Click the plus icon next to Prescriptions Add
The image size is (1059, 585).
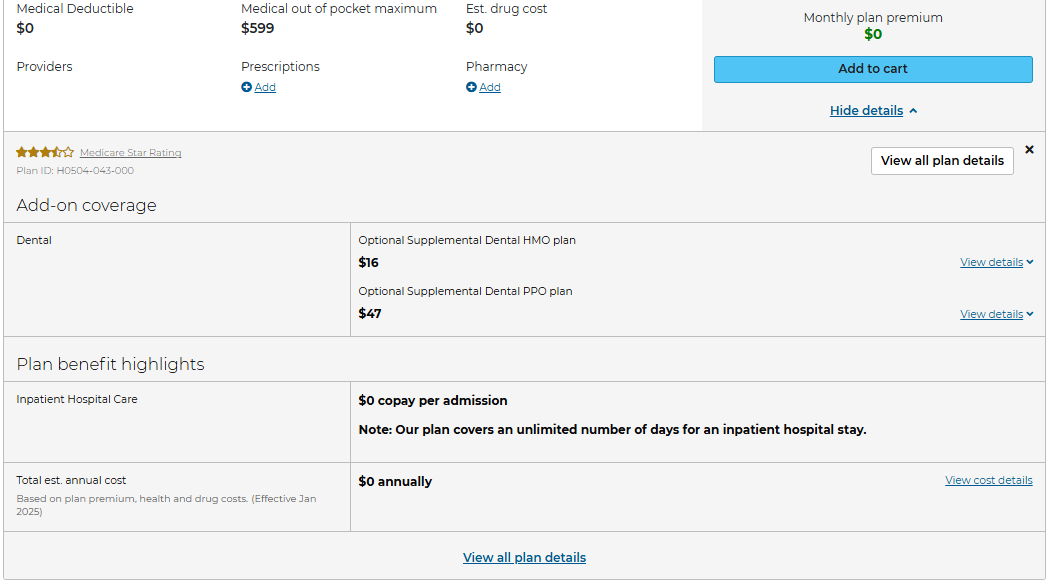click(247, 87)
